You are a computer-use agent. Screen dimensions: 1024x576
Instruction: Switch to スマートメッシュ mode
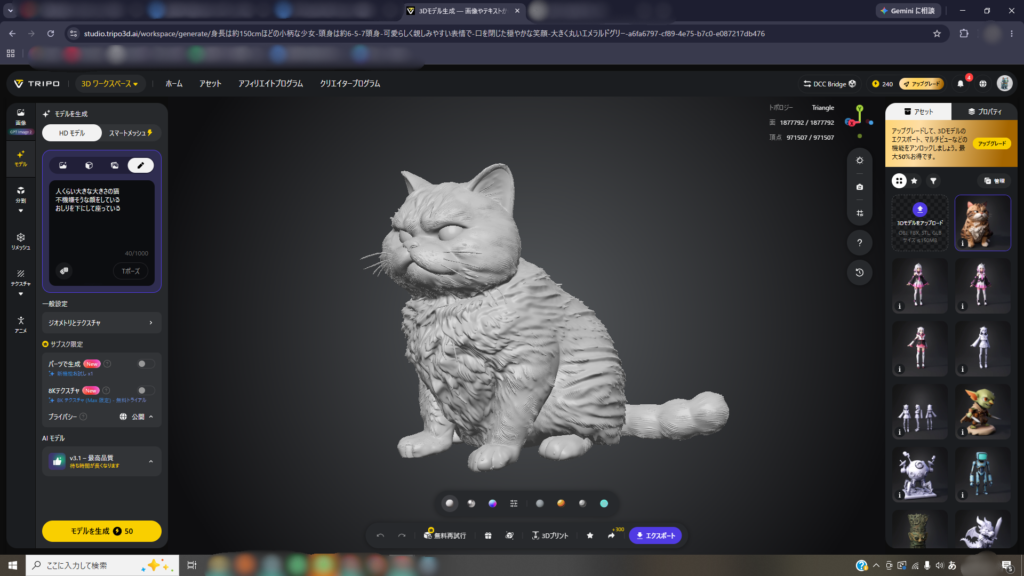(x=131, y=133)
